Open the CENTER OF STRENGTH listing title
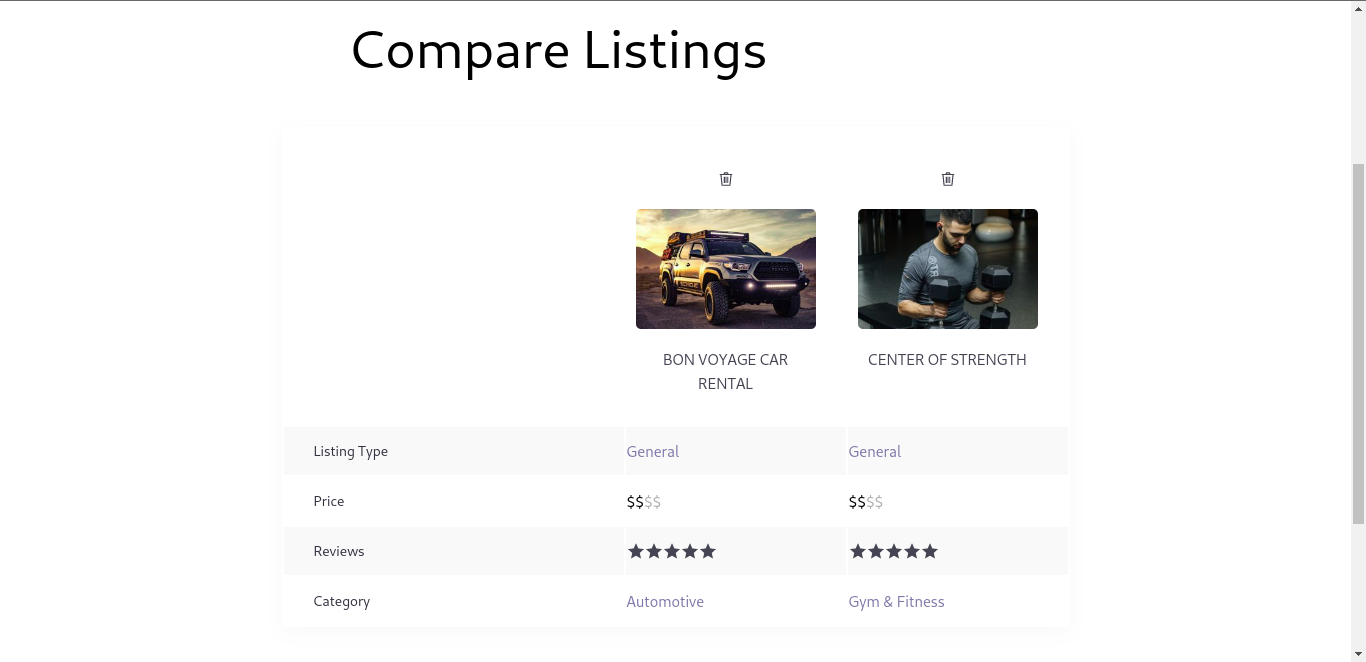The image size is (1366, 662). (947, 360)
